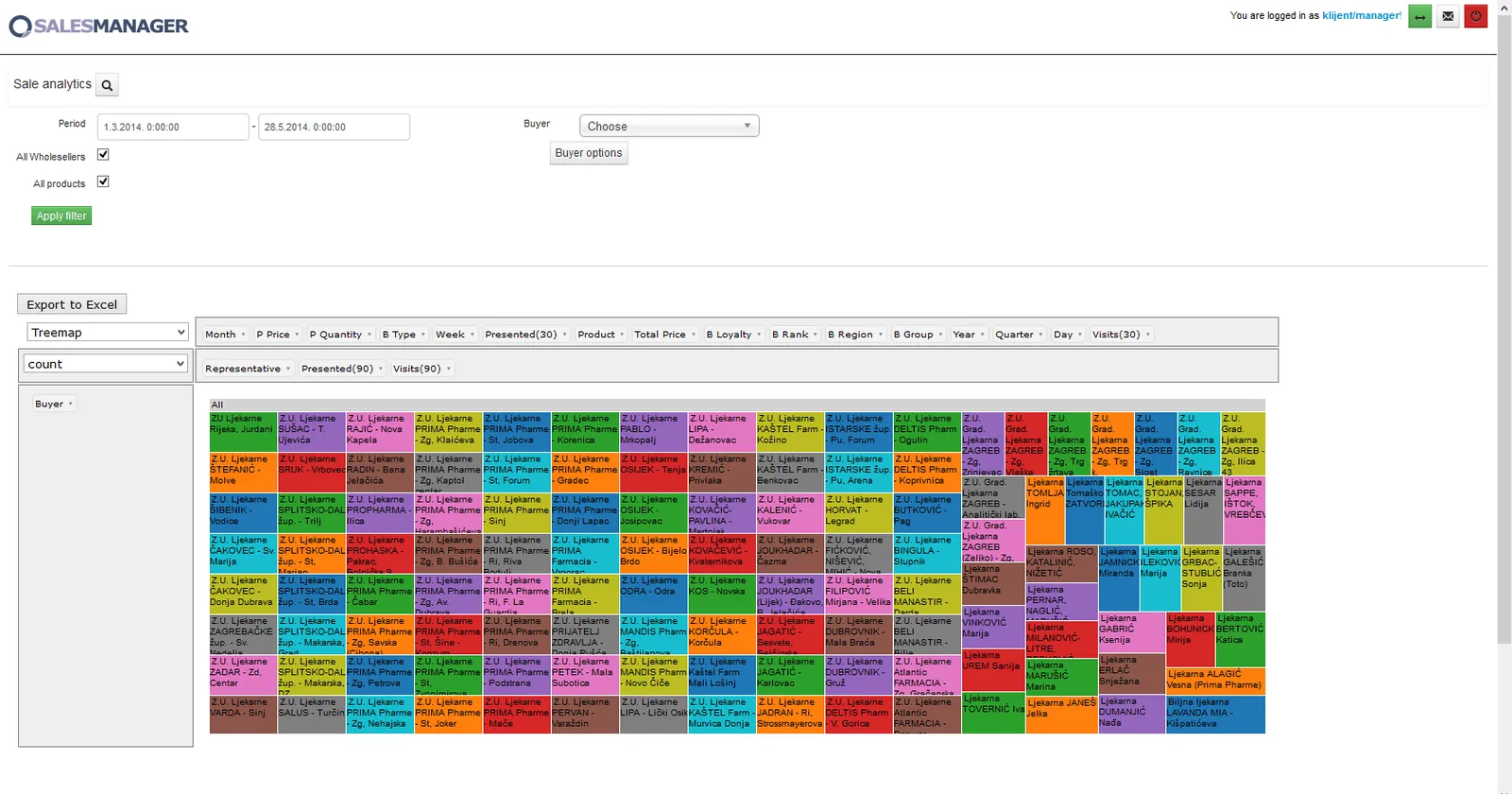Toggle the All Wholesellers checkbox

pyautogui.click(x=103, y=155)
